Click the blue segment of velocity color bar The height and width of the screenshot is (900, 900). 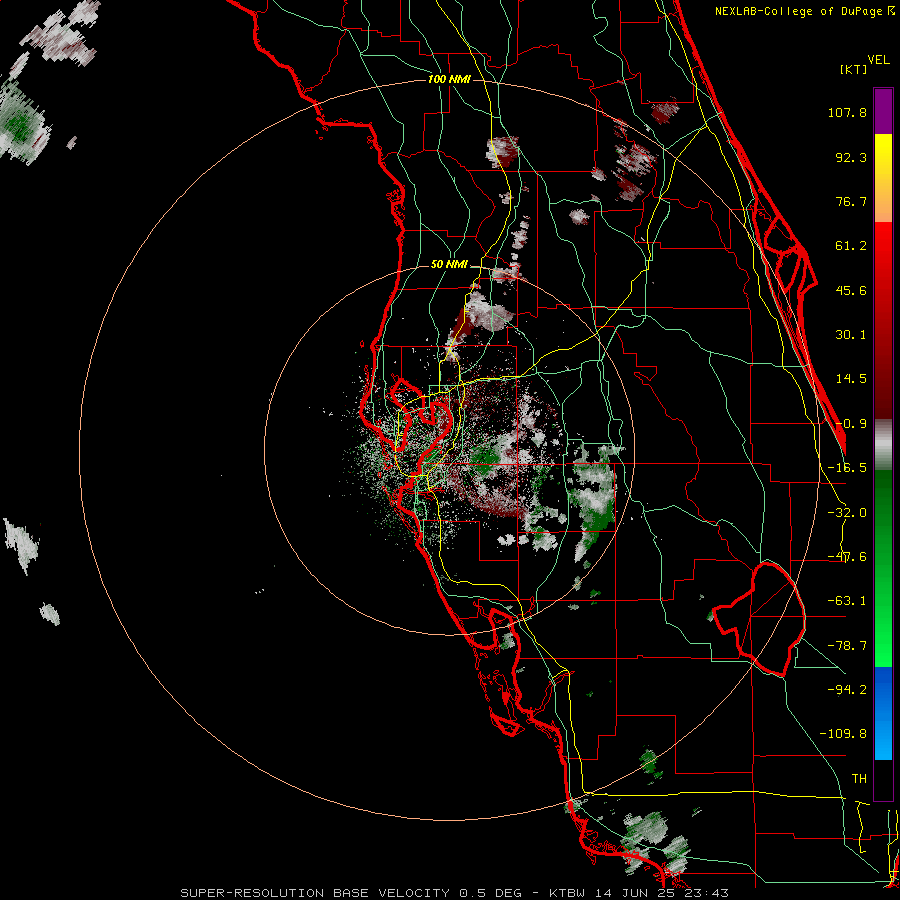[x=883, y=713]
